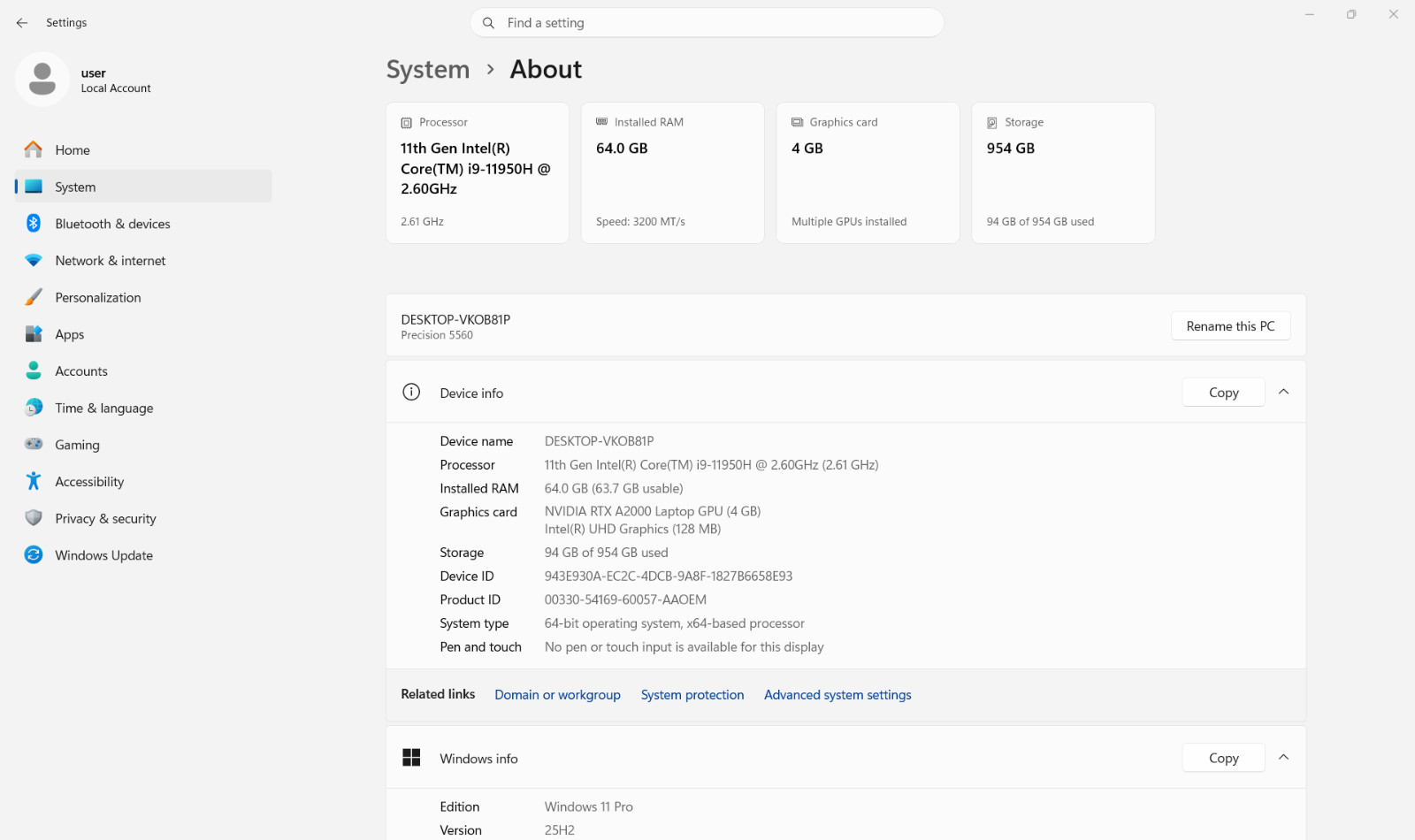Viewport: 1415px width, 840px height.
Task: Click the Personalization paintbrush icon
Action: [34, 297]
